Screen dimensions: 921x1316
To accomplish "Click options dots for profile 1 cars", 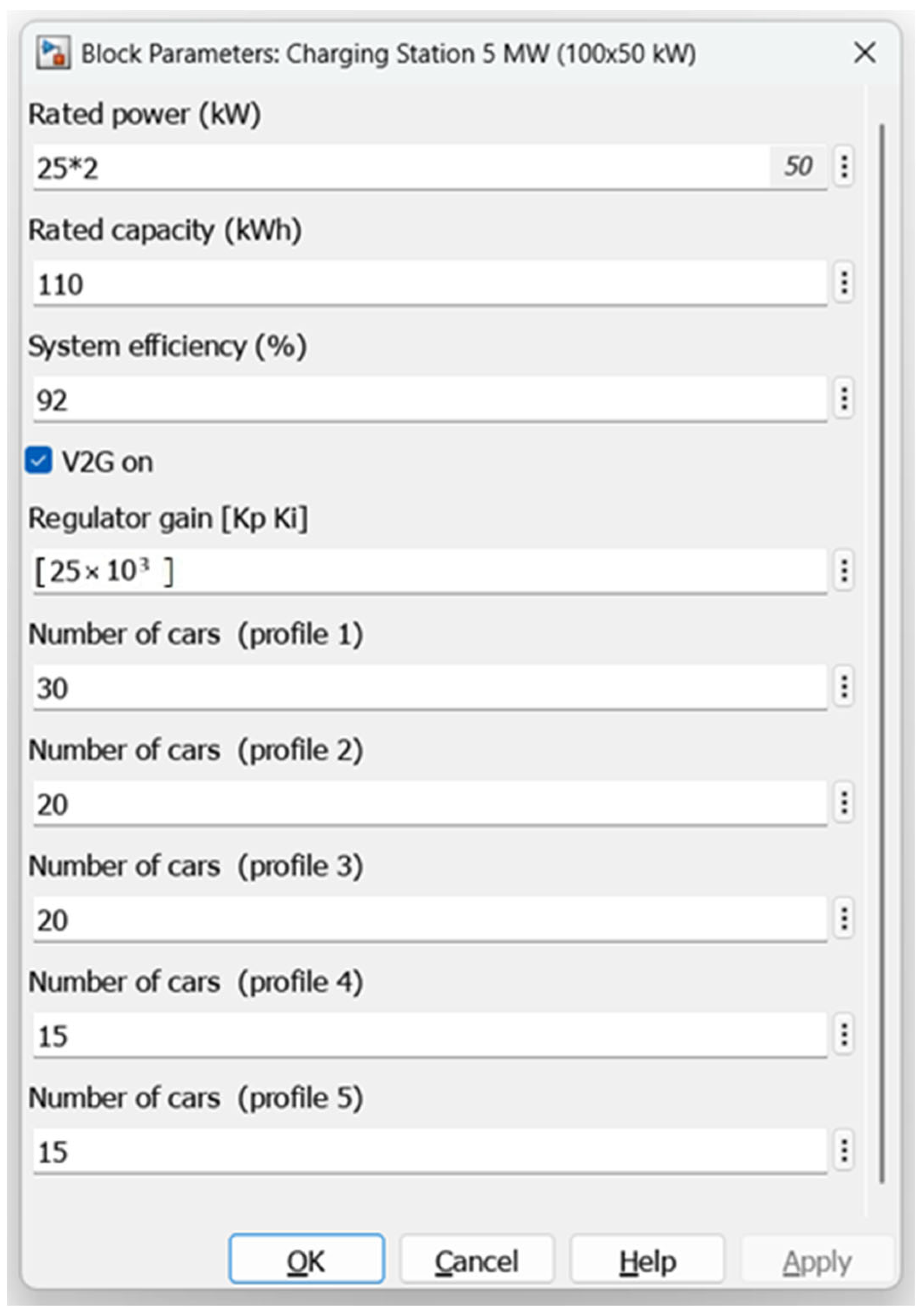I will [843, 687].
